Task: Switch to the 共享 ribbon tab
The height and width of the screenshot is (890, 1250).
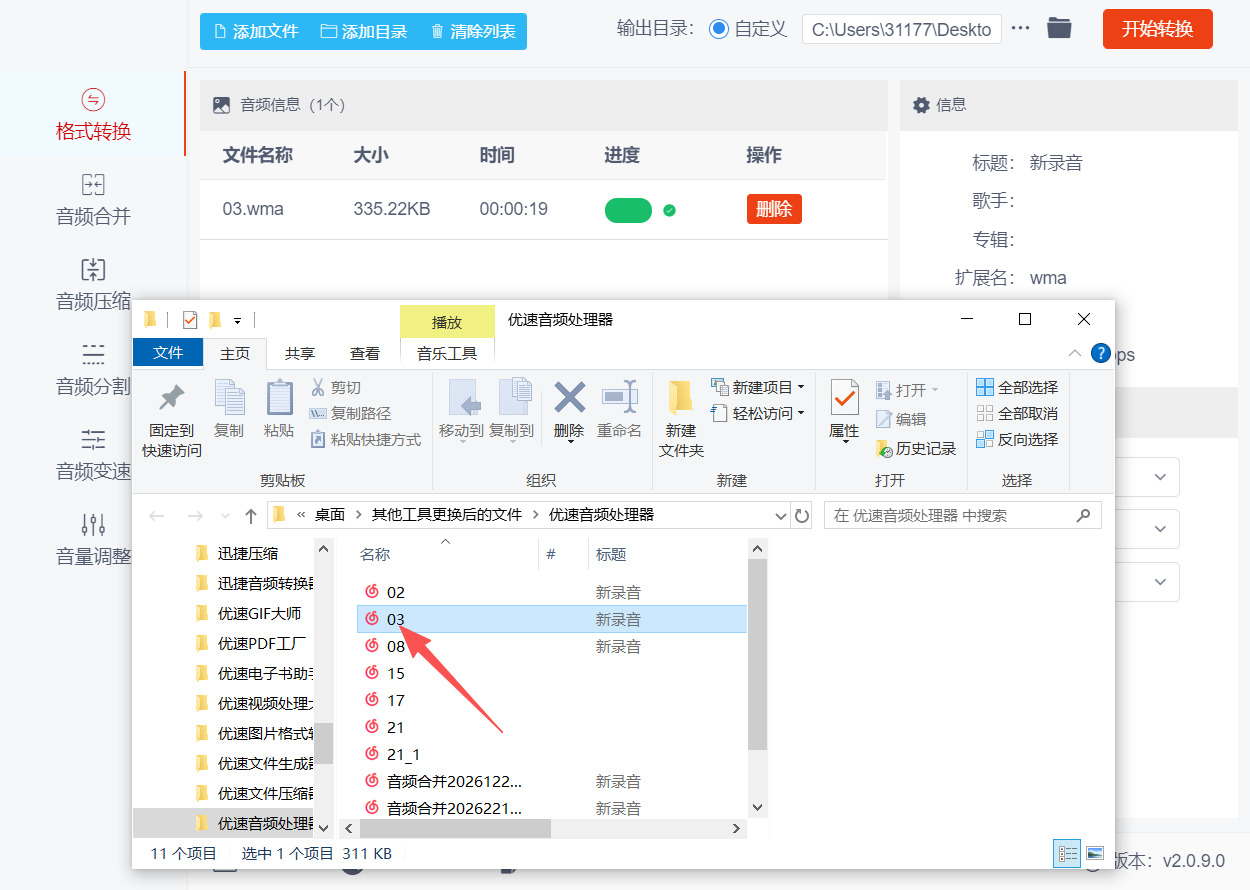Action: point(299,353)
